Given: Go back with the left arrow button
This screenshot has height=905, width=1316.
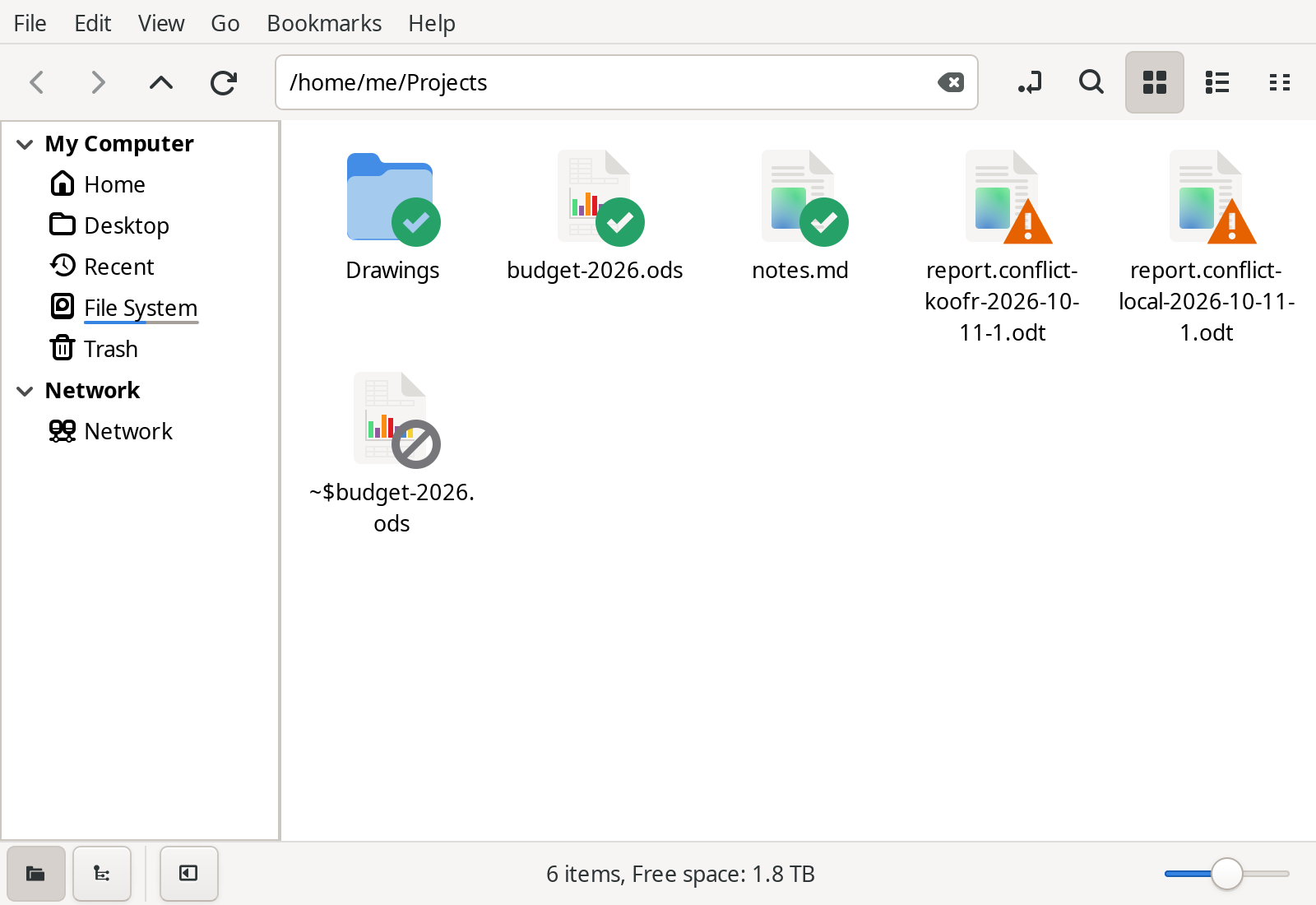Looking at the screenshot, I should tap(36, 82).
